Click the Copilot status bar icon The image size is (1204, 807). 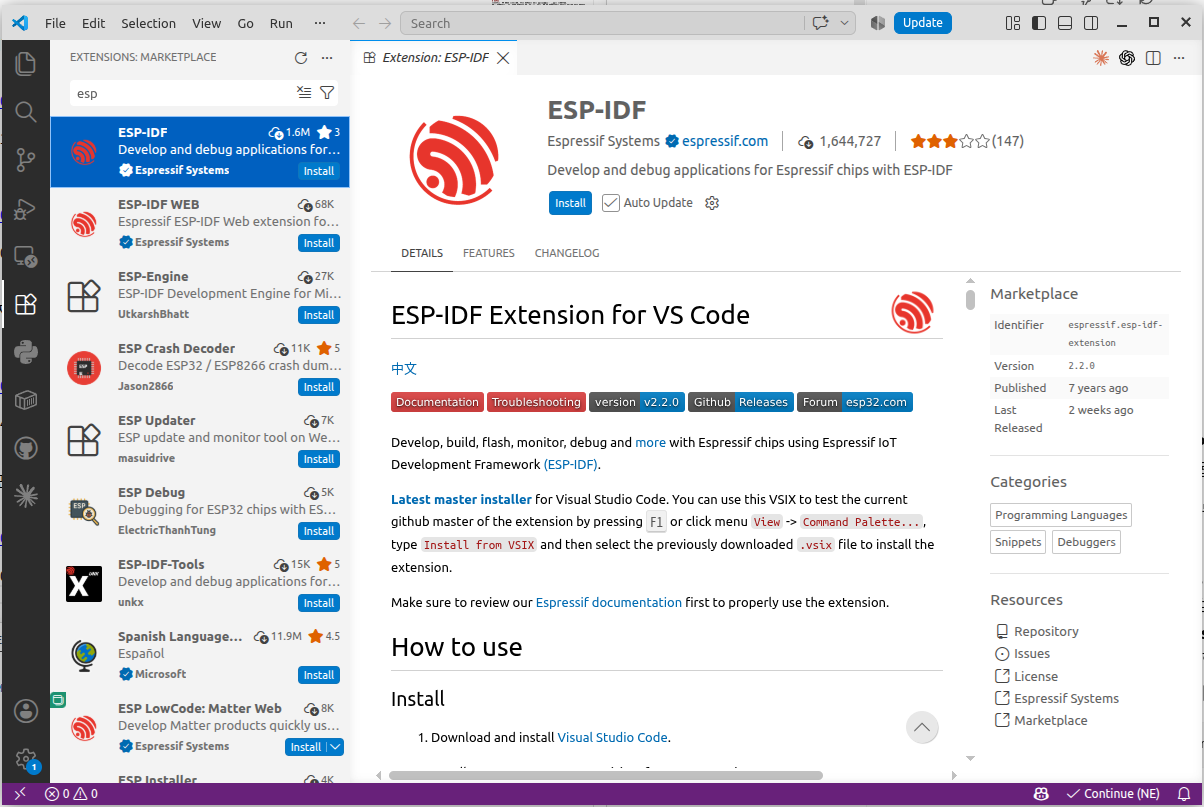[1041, 794]
